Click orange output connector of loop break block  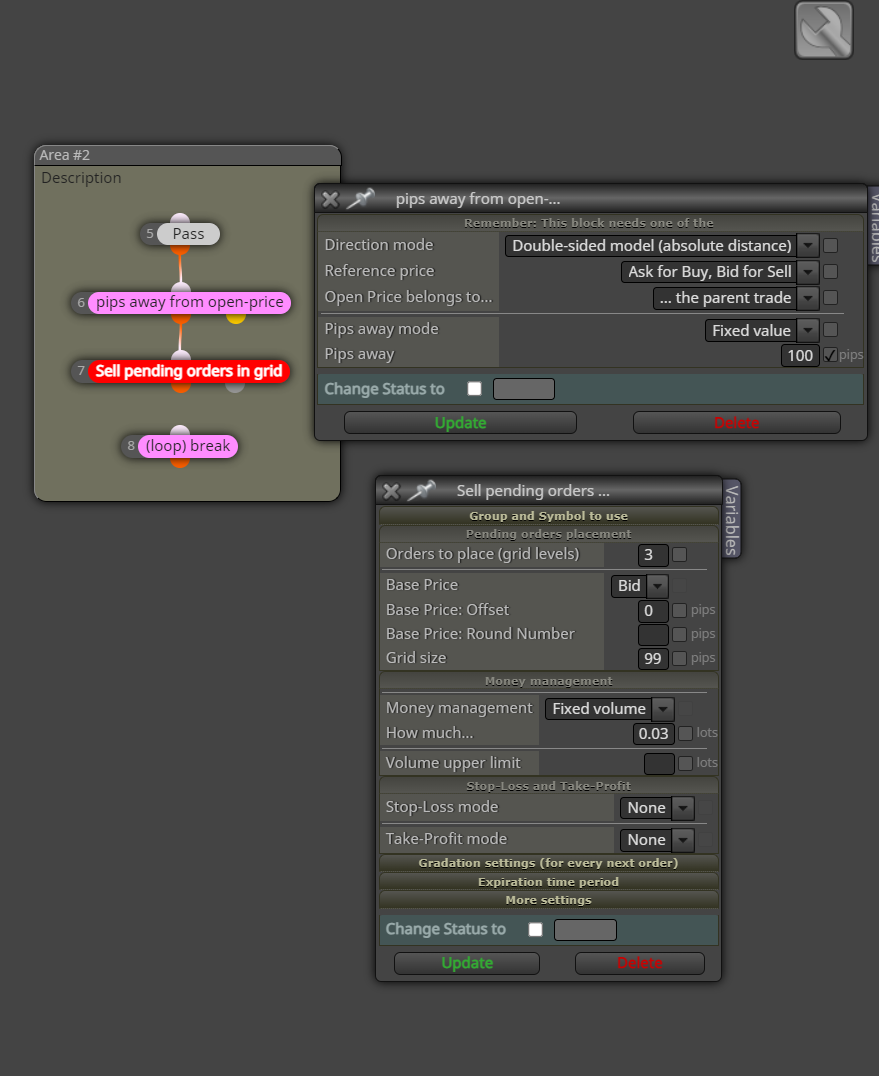180,462
